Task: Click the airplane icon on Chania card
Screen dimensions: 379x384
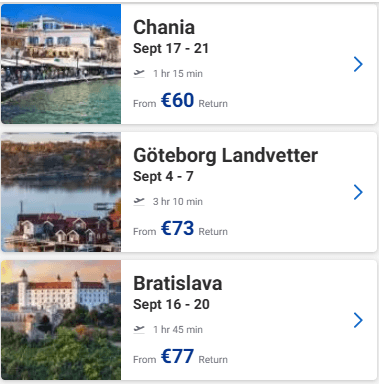Action: 139,73
